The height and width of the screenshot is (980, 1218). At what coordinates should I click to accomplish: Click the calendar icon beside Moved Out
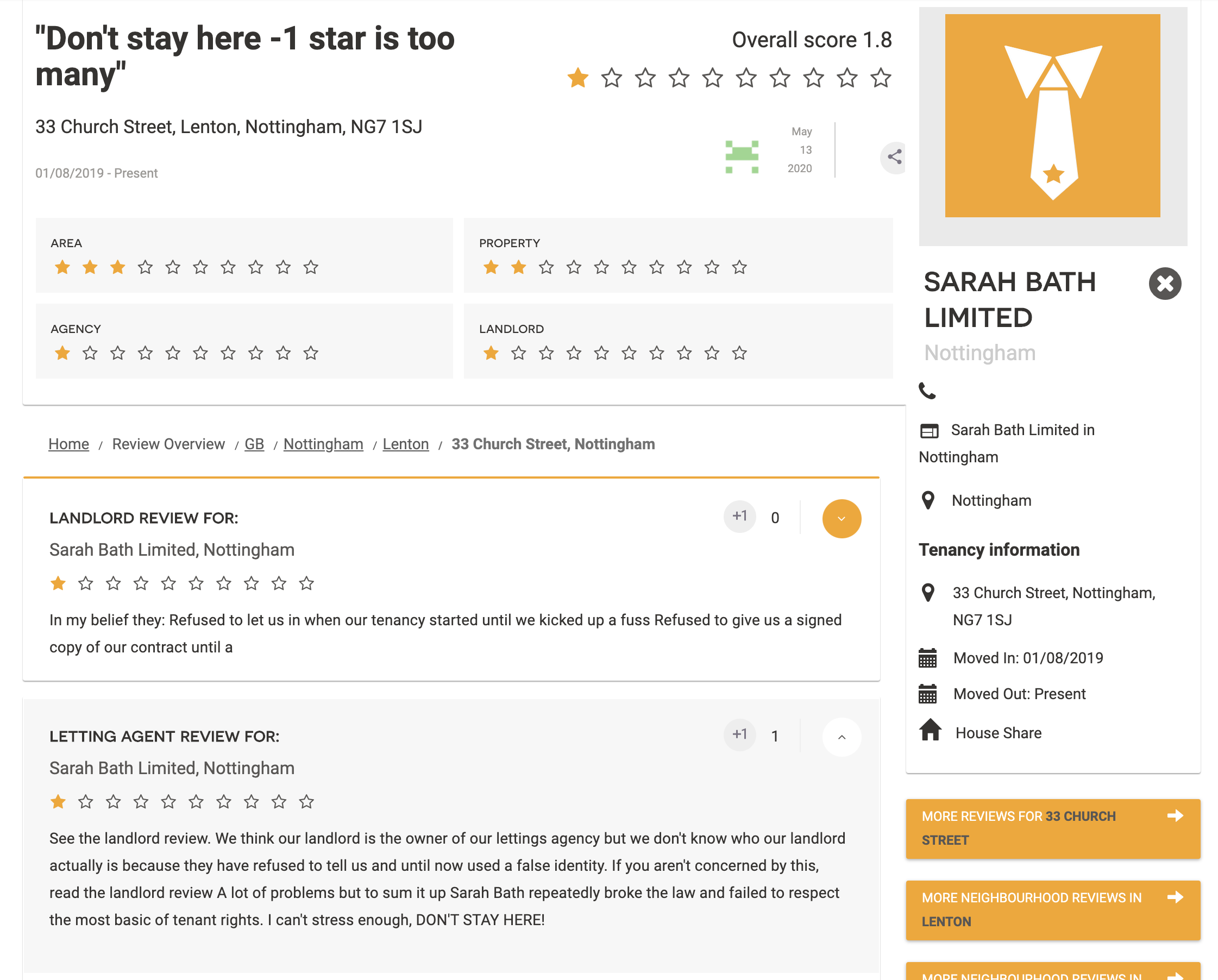tap(927, 694)
